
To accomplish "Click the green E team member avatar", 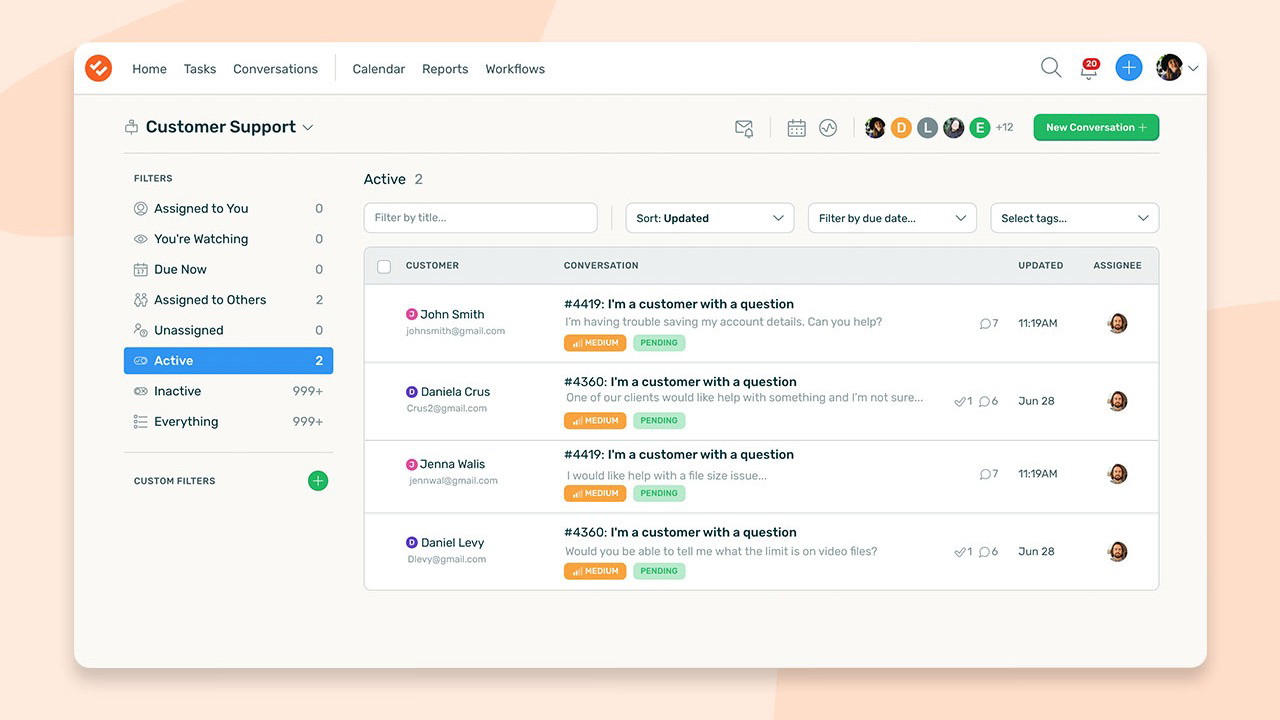I will (979, 128).
